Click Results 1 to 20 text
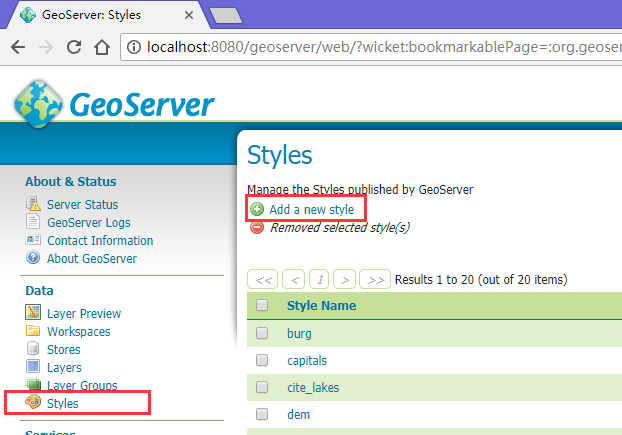 click(481, 280)
